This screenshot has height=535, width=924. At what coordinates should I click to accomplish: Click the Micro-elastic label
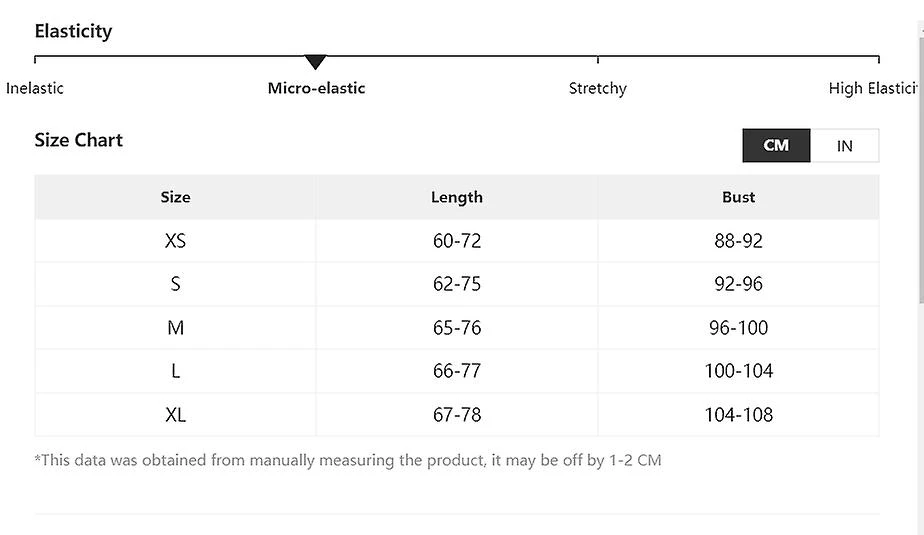point(316,88)
